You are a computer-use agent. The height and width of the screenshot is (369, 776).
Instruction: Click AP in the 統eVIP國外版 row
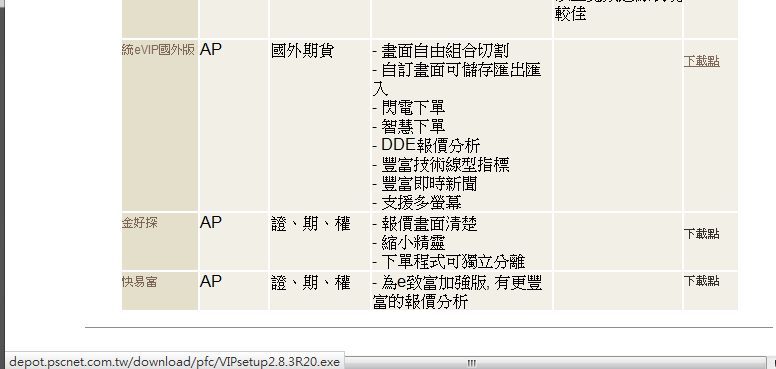211,50
